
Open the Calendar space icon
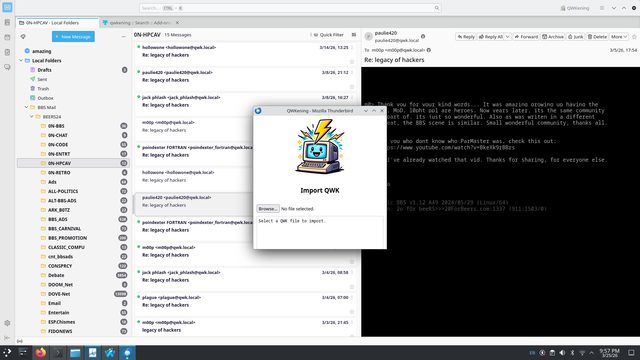pyautogui.click(x=7, y=37)
